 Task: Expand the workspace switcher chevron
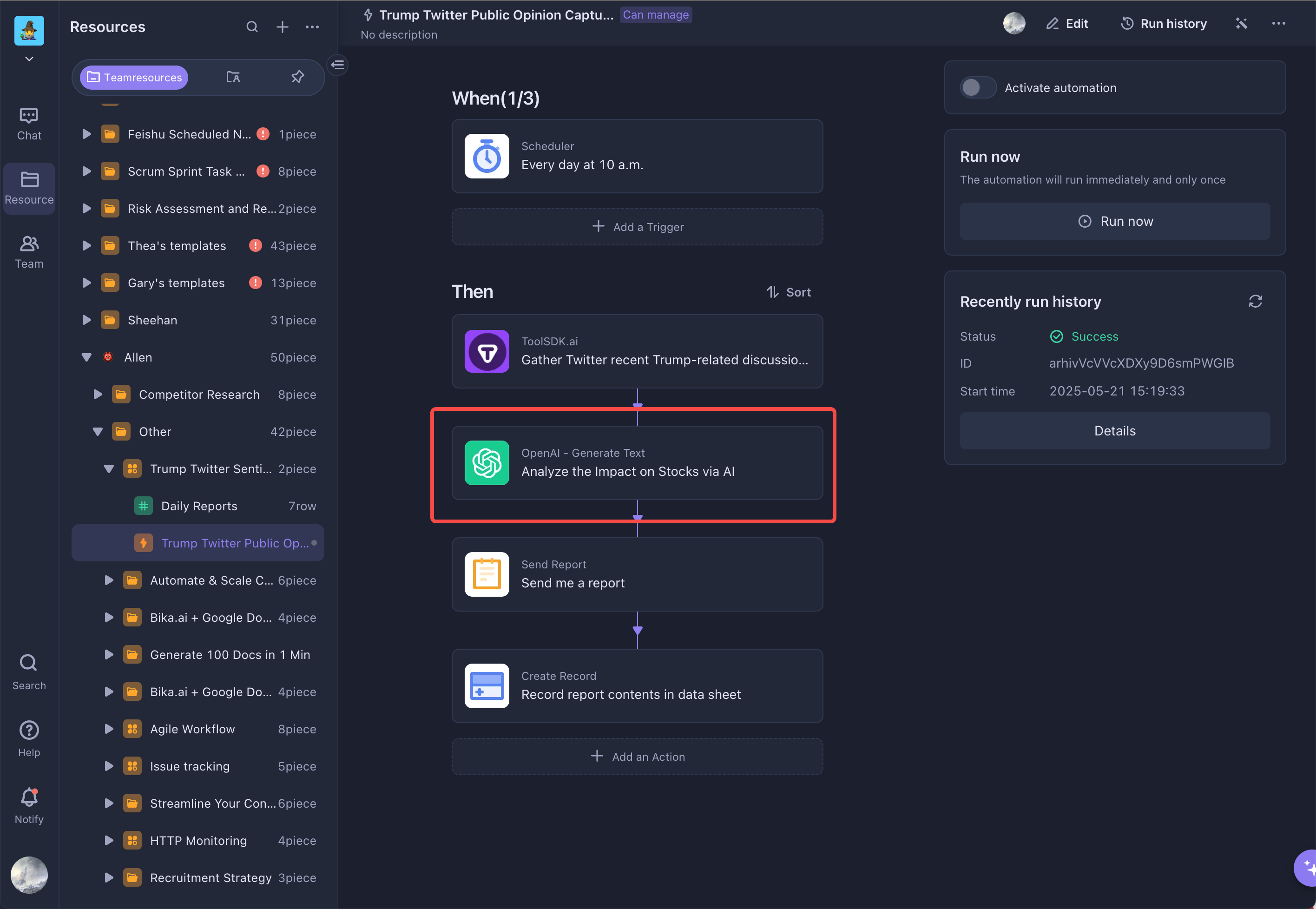click(x=29, y=59)
